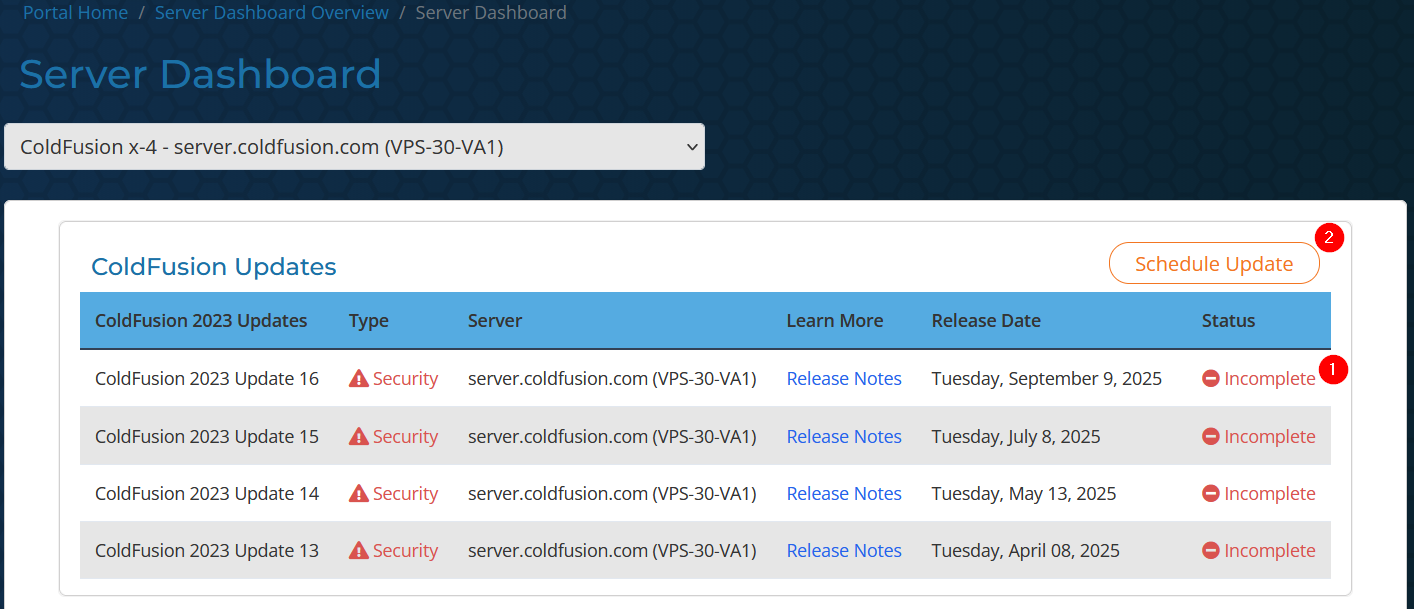Click the Release Date column header

985,321
